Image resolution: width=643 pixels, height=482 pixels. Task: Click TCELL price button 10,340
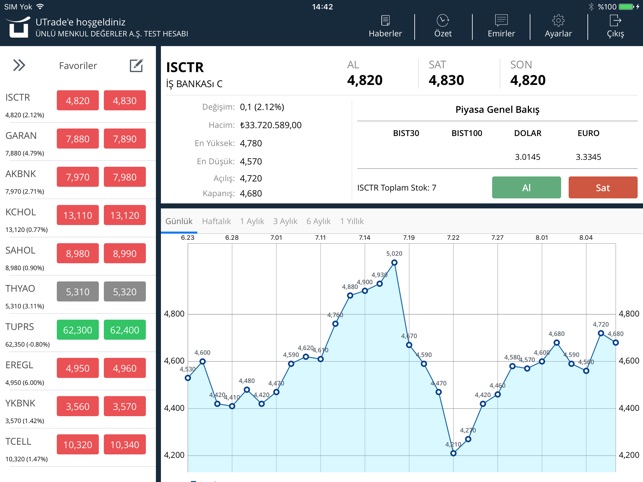pyautogui.click(x=125, y=445)
